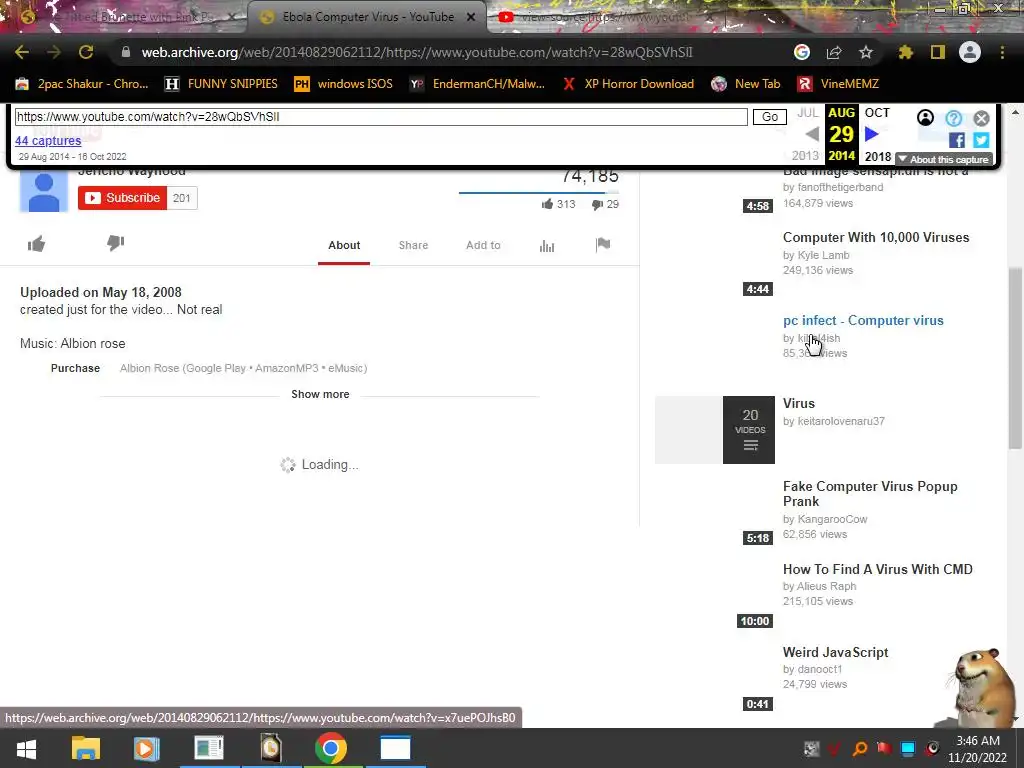Open the channel avatar image
Screen dimensions: 1024x768
(44, 191)
